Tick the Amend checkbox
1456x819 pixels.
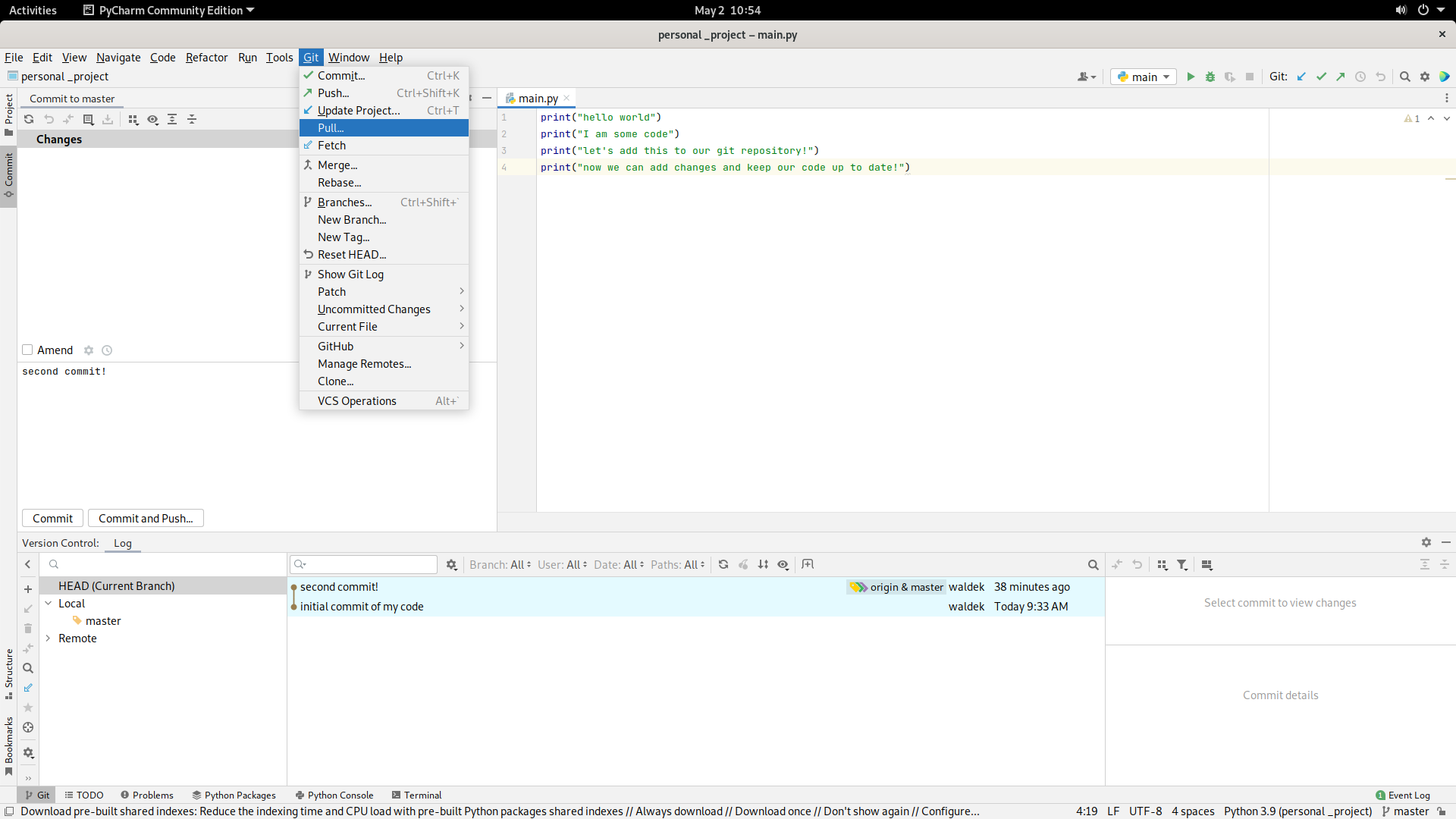(x=27, y=350)
